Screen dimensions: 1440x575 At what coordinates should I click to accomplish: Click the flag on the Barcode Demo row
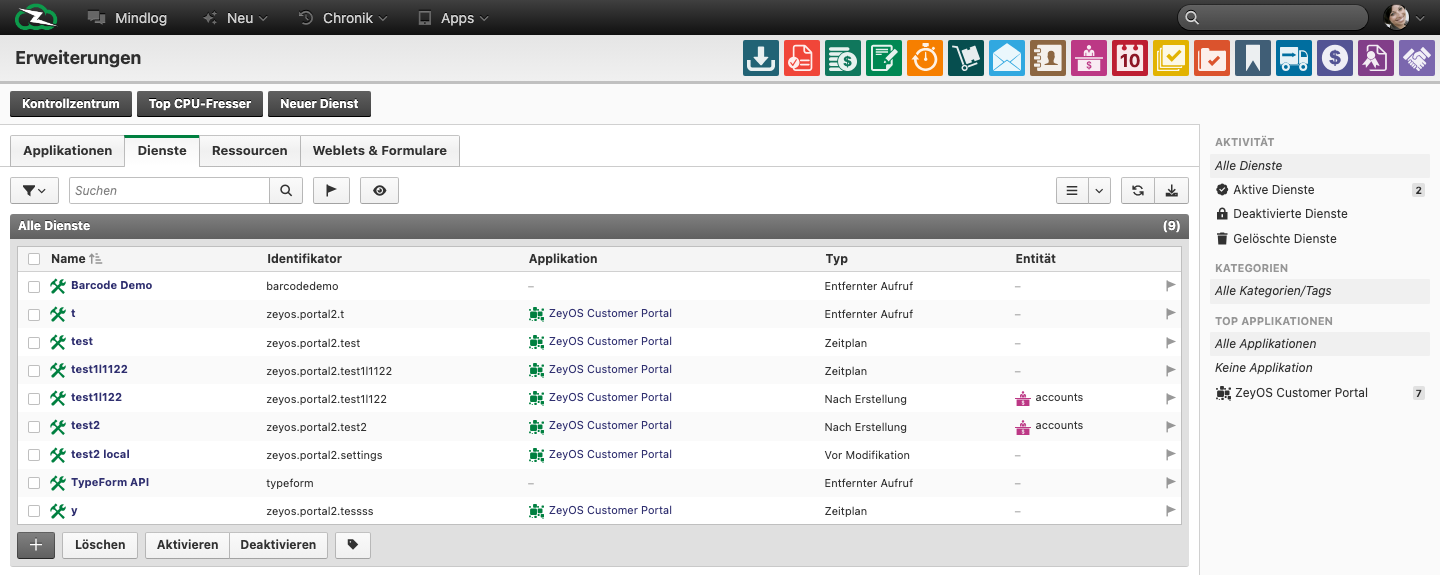coord(1170,286)
